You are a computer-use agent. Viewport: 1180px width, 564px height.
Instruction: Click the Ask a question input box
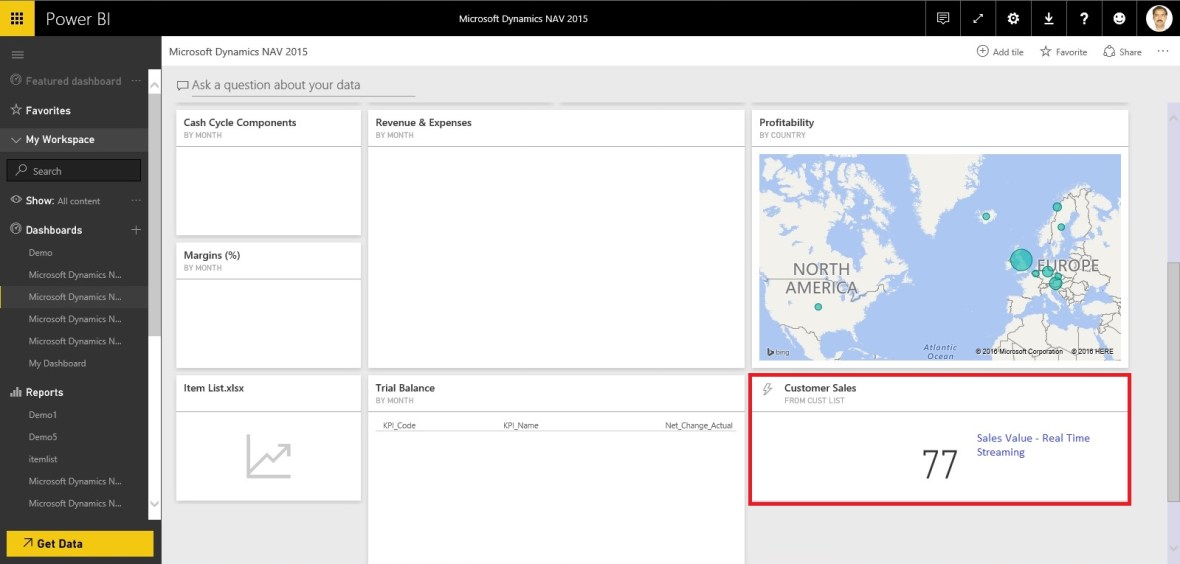pyautogui.click(x=295, y=86)
